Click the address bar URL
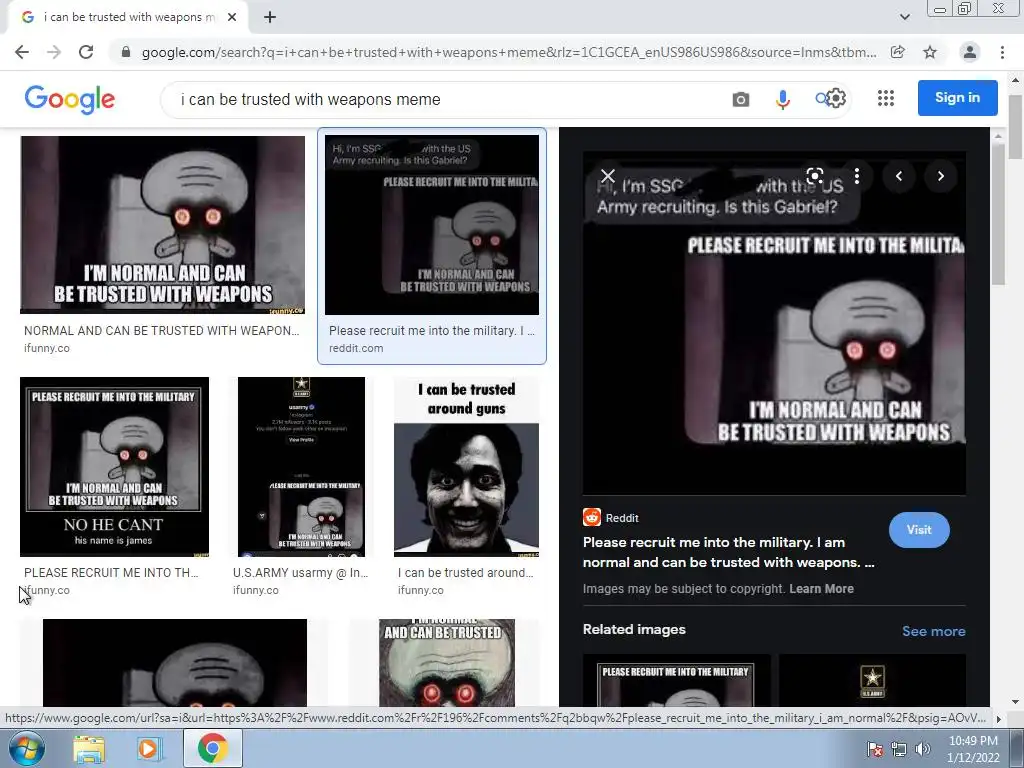The height and width of the screenshot is (768, 1024). click(x=509, y=52)
